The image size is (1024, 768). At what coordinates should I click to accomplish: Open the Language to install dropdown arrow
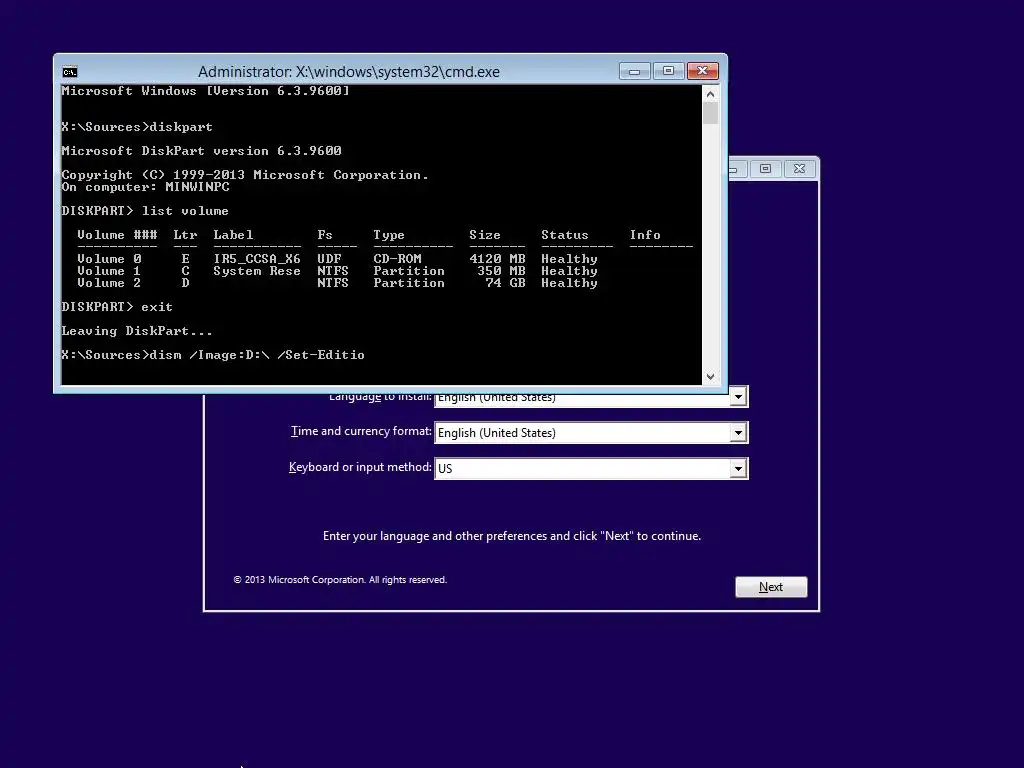[738, 396]
